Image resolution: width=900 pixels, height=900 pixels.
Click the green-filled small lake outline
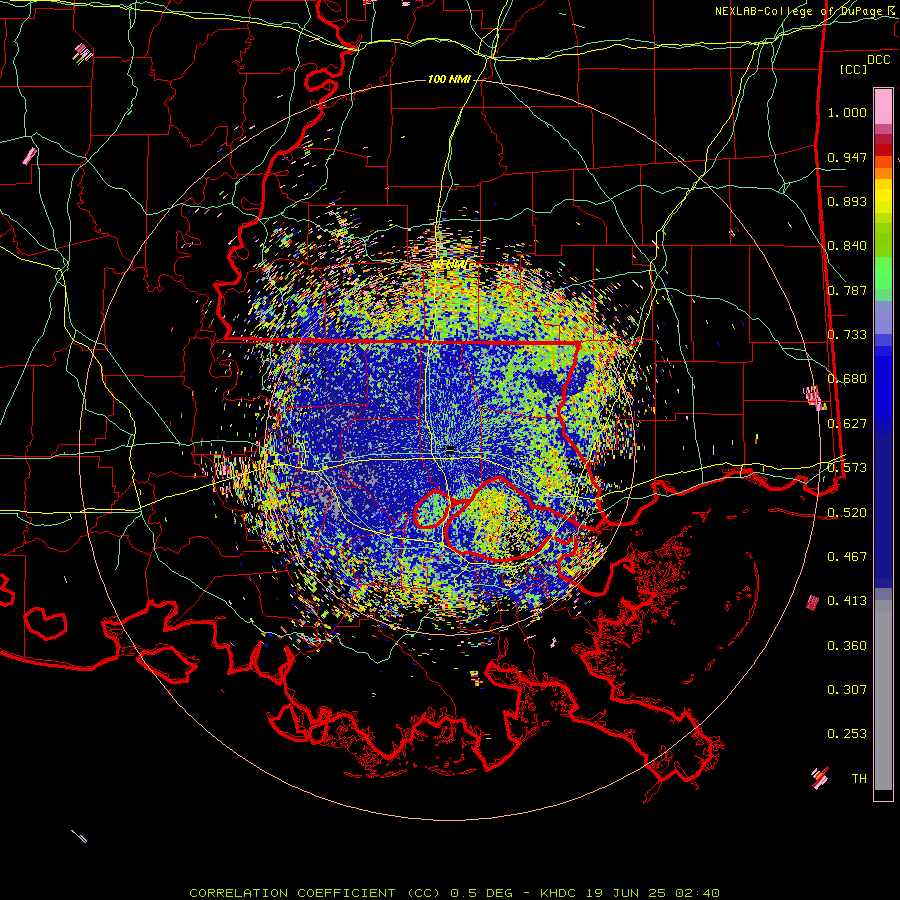point(431,509)
